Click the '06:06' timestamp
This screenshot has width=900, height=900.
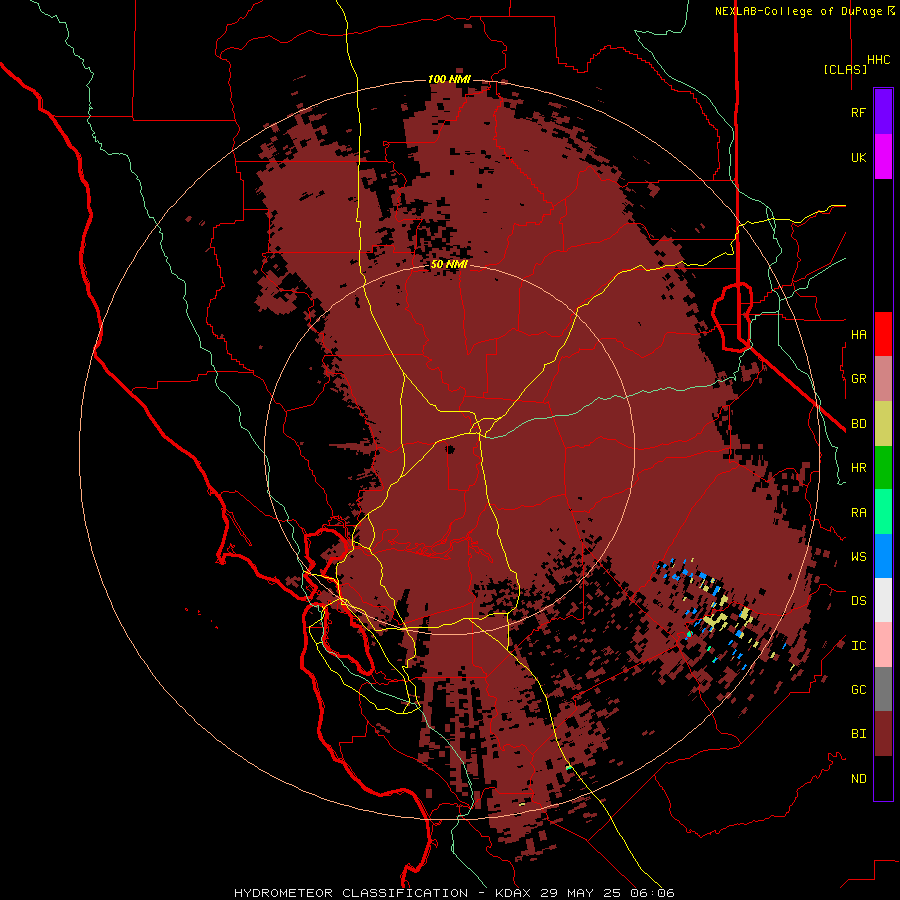point(655,893)
